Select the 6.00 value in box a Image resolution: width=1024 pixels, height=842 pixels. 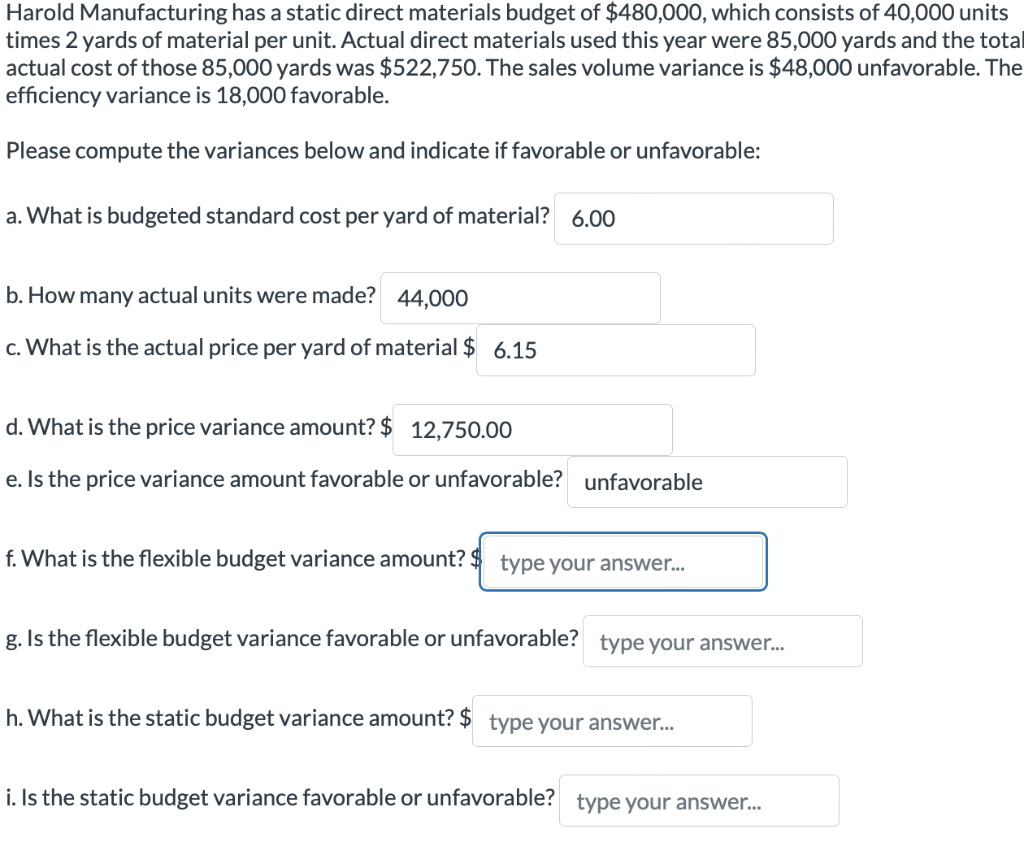tap(590, 218)
